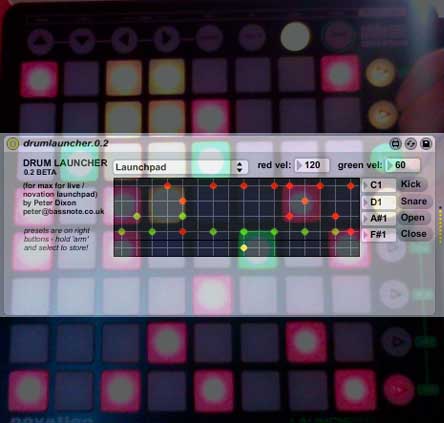This screenshot has height=423, width=444.
Task: Click the yellow diamond step in bottom row
Action: 244,248
